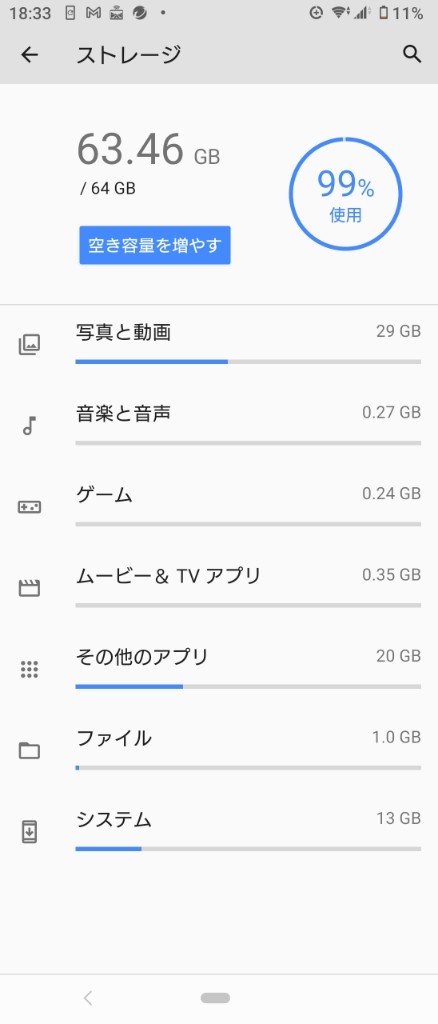Tap the 写真と動画 usage progress bar
Screen dimensions: 438x1024
tap(248, 361)
